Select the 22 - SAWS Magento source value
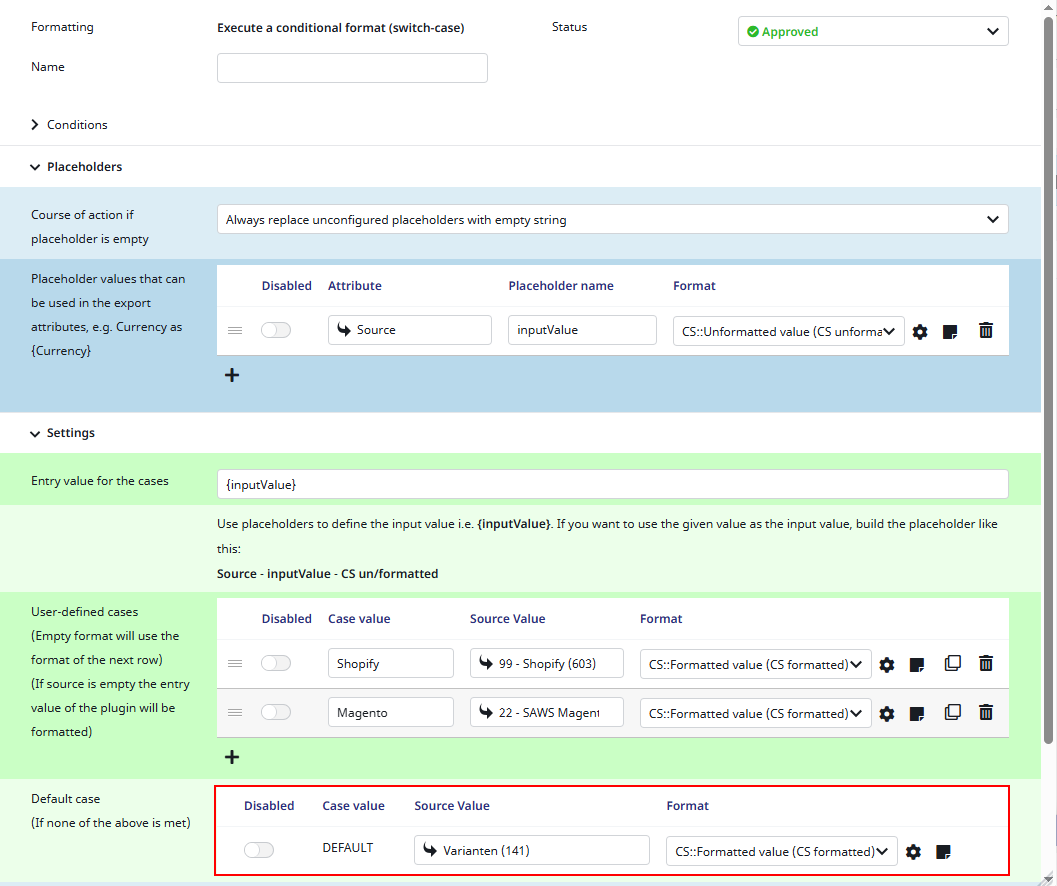 click(x=546, y=713)
